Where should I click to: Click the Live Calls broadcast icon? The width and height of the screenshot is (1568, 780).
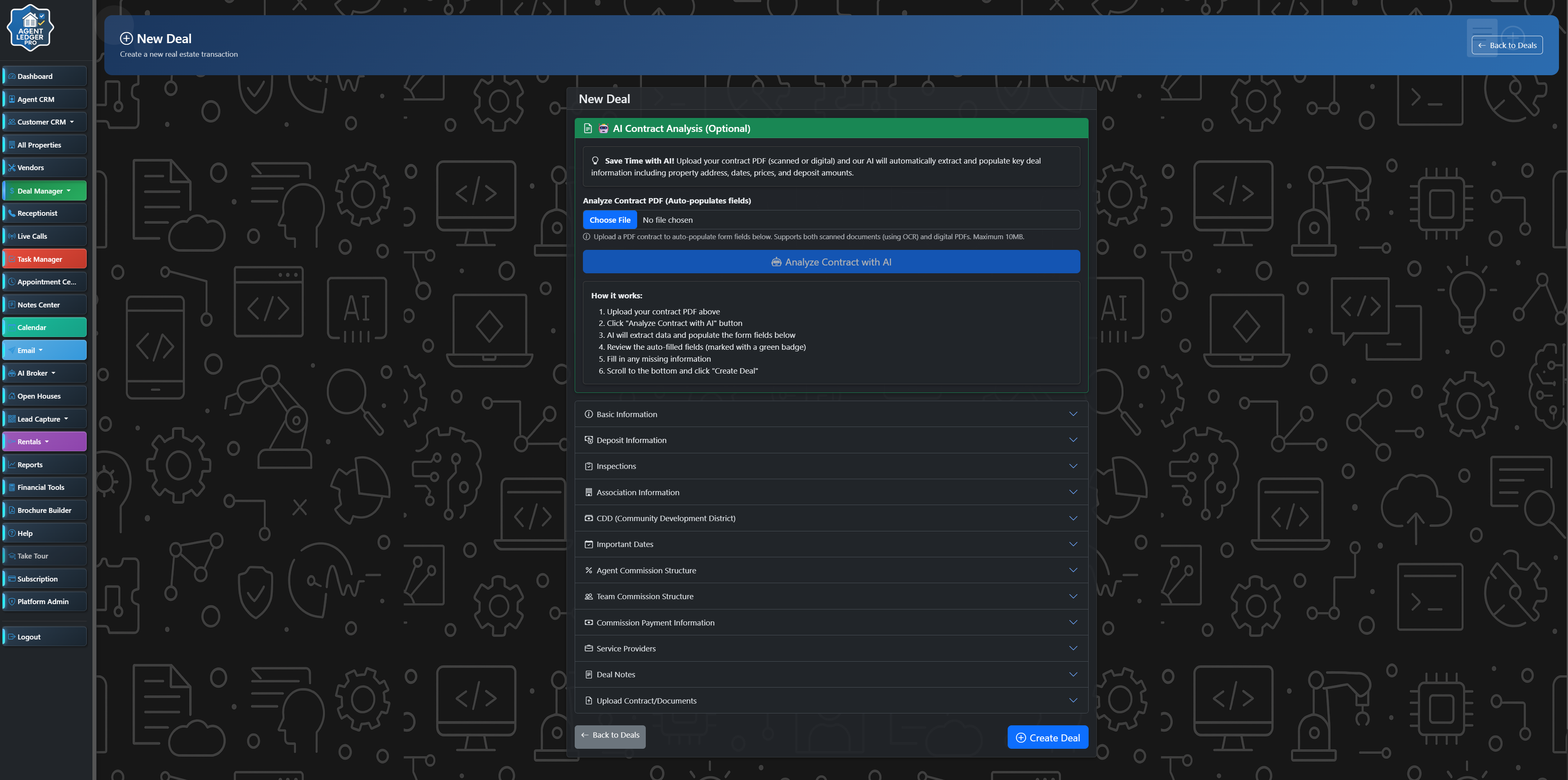(12, 236)
